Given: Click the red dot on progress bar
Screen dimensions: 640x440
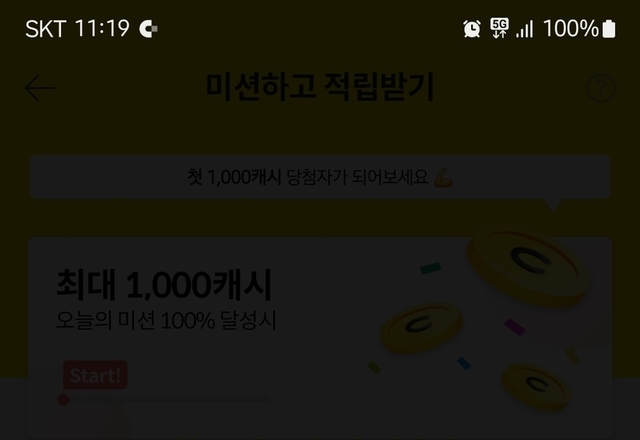Looking at the screenshot, I should [x=63, y=400].
